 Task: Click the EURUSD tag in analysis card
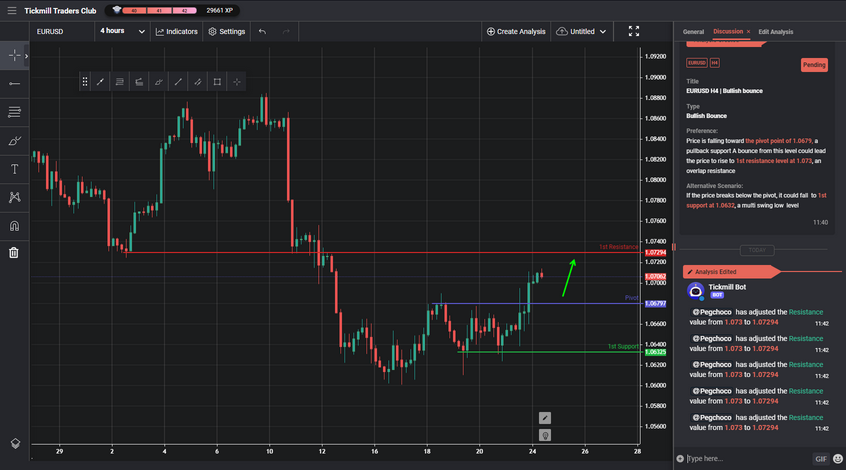click(x=697, y=63)
